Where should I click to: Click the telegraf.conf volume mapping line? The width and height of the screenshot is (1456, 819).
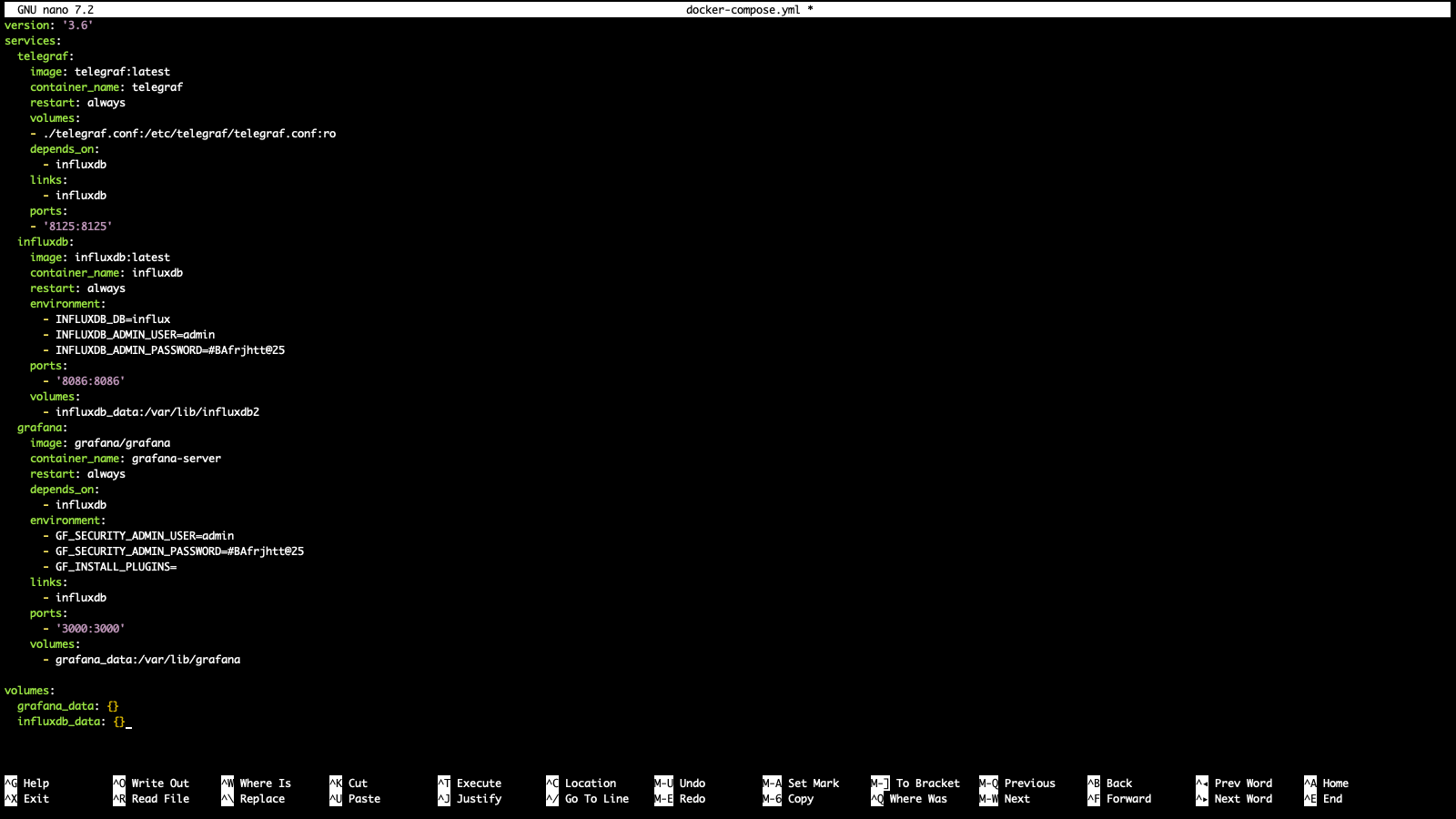[183, 134]
